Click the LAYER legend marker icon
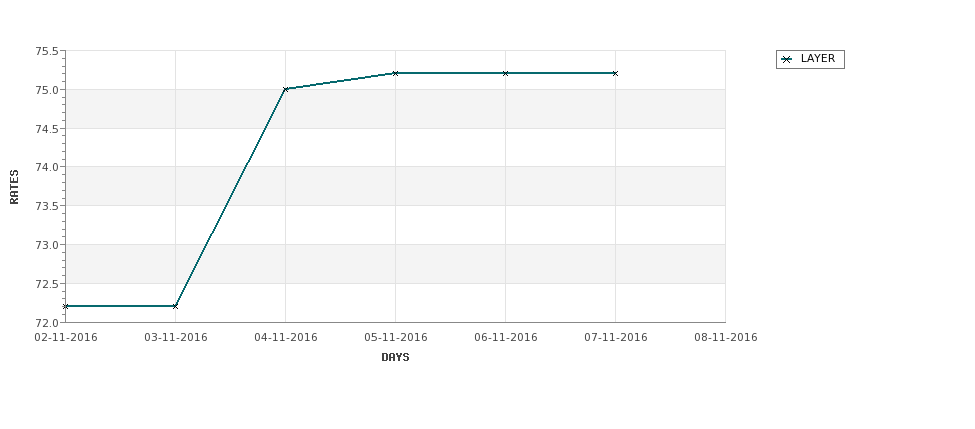Viewport: 975px width, 429px height. click(x=787, y=59)
